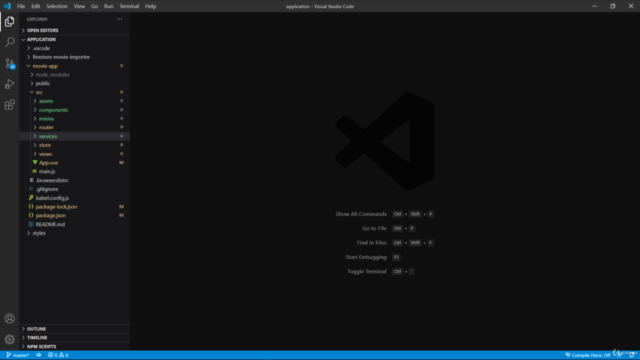The image size is (640, 360).
Task: Expand the styles folder
Action: coord(75,233)
